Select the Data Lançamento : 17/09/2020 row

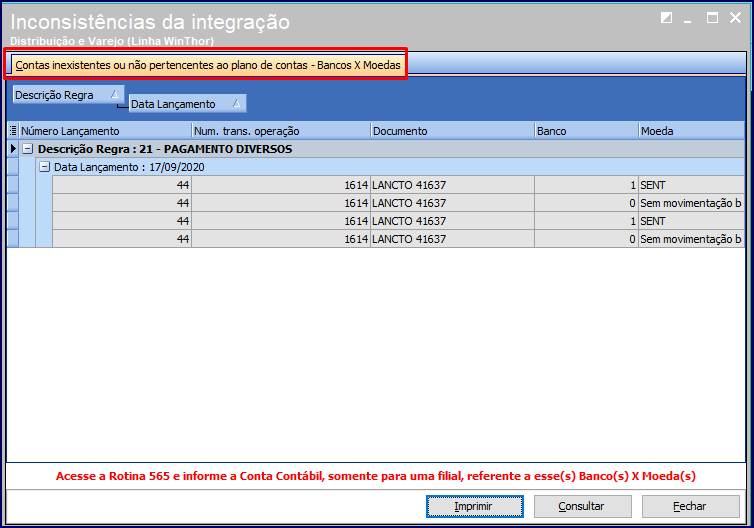(x=390, y=167)
